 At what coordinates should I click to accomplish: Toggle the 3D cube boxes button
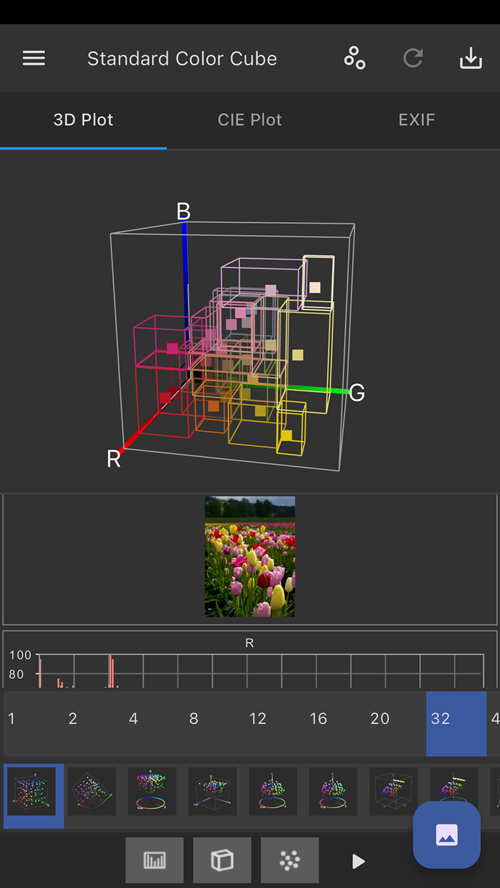tap(222, 860)
